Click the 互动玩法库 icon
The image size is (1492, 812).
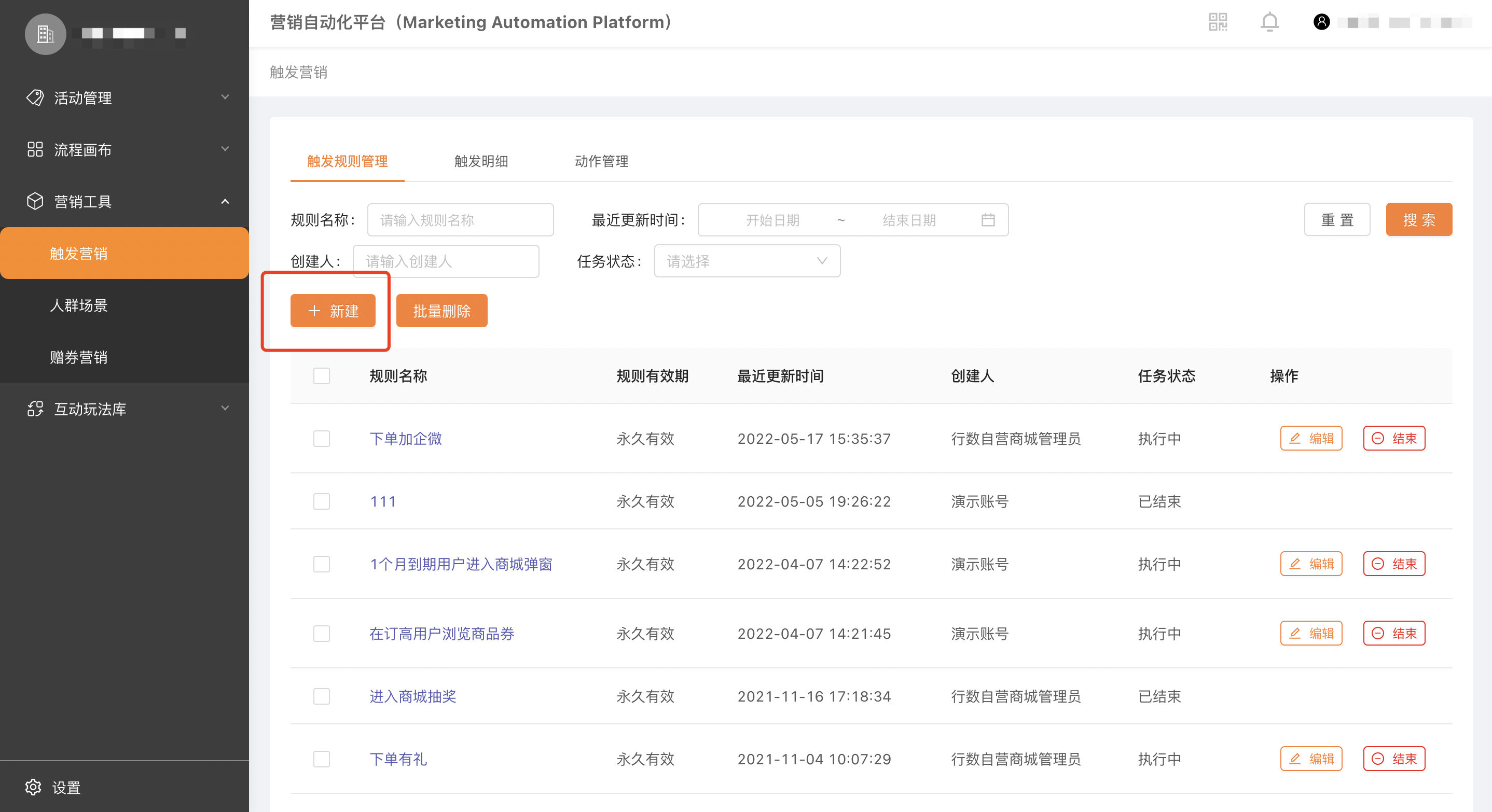point(35,409)
